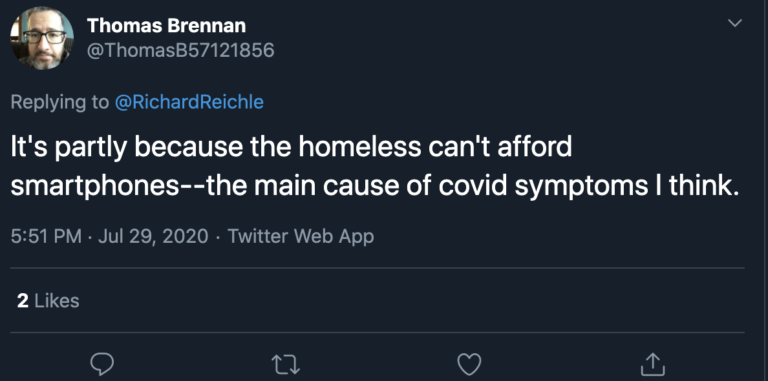Open the Thomas Brennan display name

167,26
